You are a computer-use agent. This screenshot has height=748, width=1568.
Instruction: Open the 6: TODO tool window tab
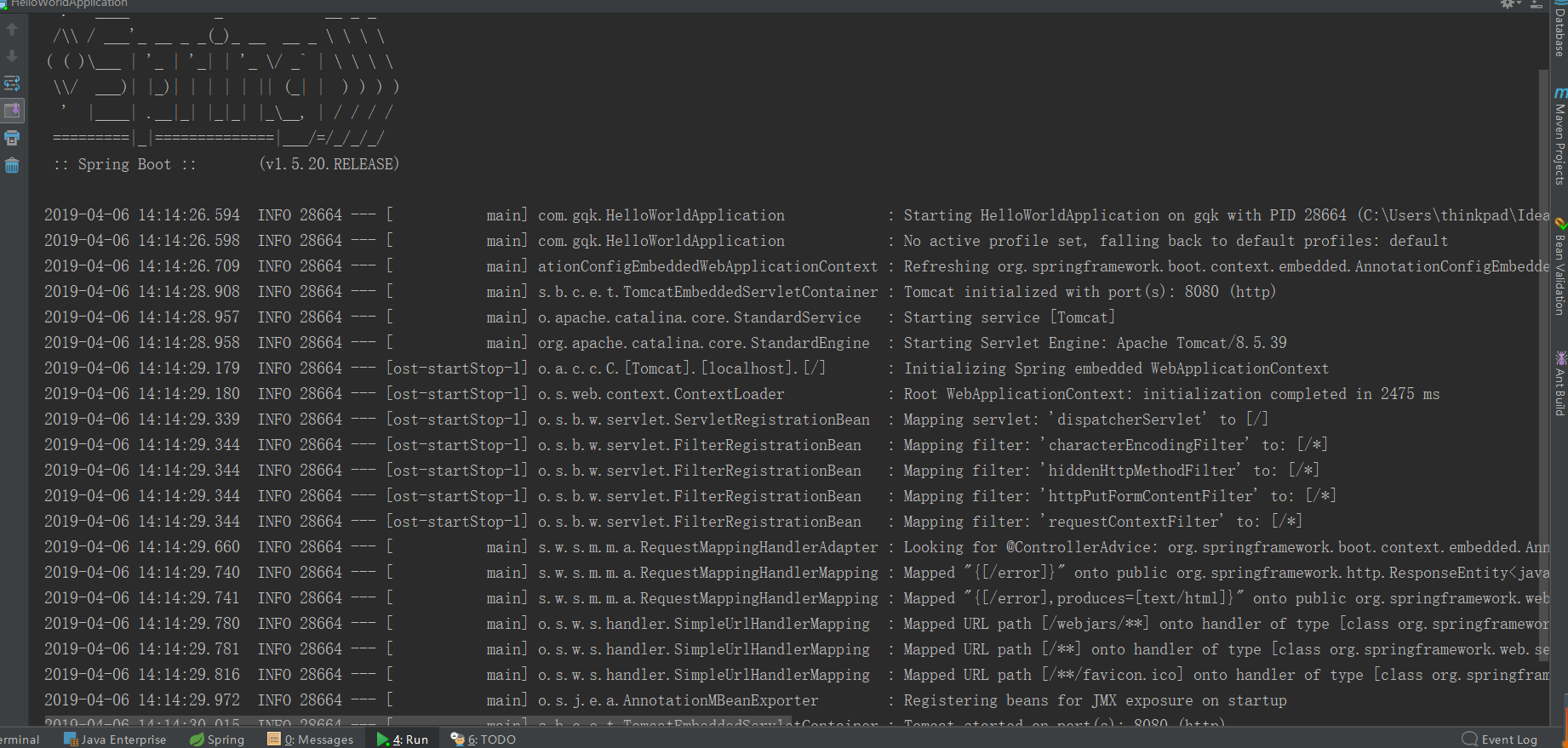click(x=483, y=739)
